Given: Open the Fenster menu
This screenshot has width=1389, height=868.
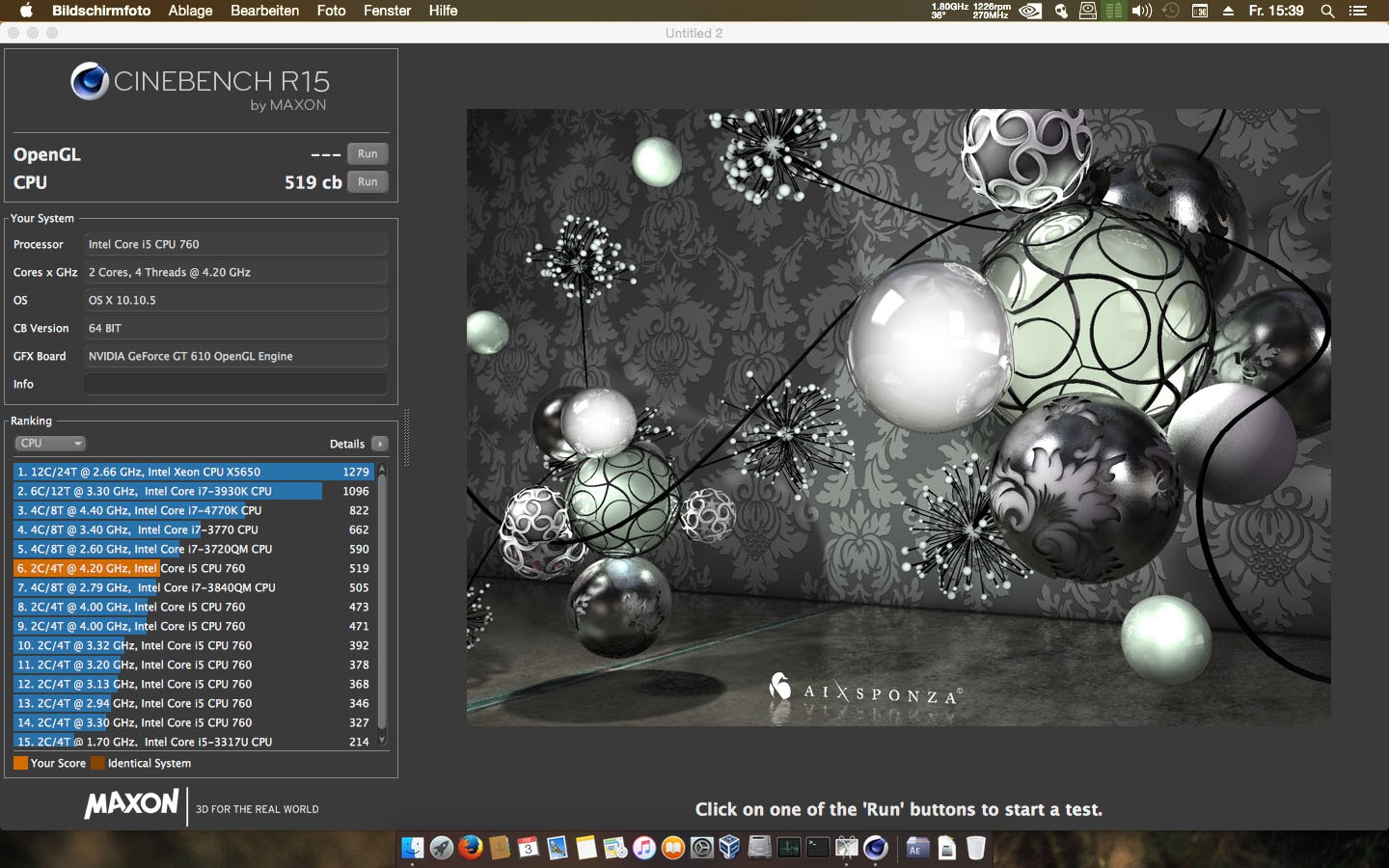Looking at the screenshot, I should [x=387, y=11].
